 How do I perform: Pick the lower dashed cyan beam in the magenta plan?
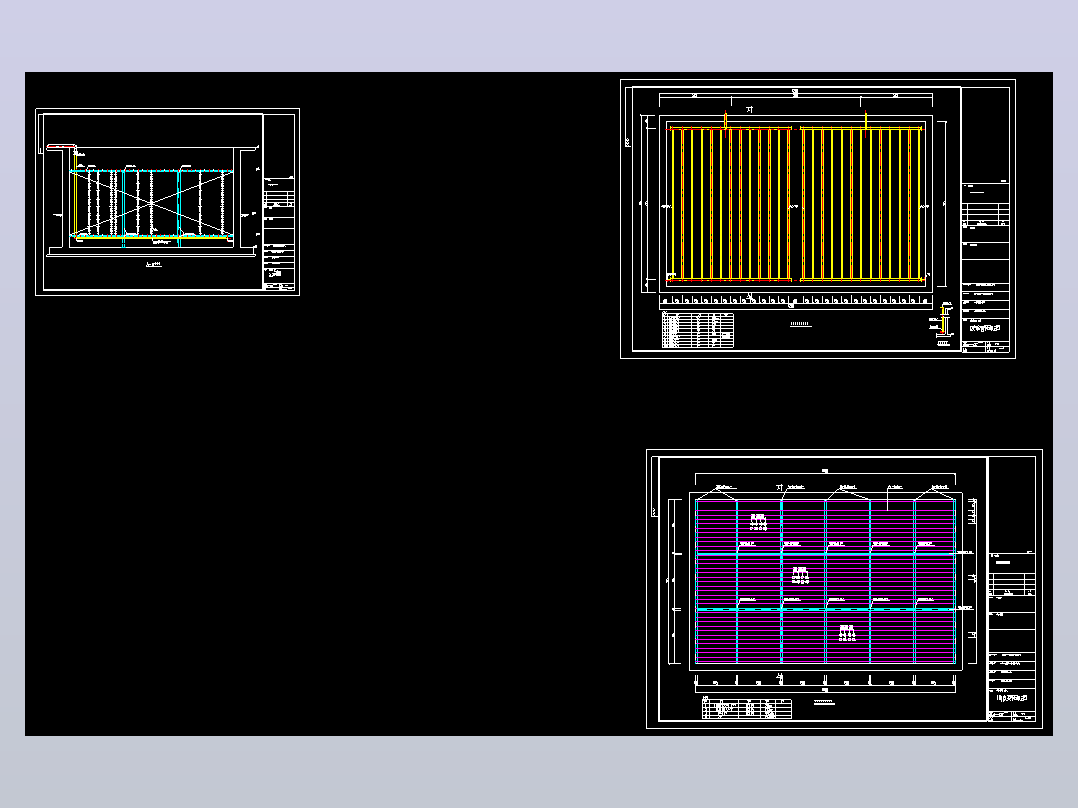pos(826,609)
